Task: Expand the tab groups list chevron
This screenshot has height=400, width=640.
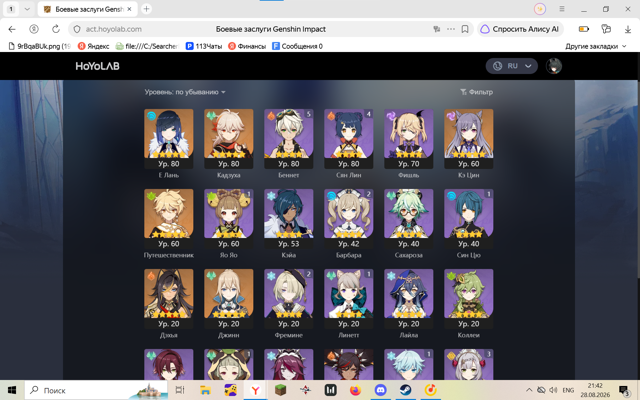Action: (27, 9)
